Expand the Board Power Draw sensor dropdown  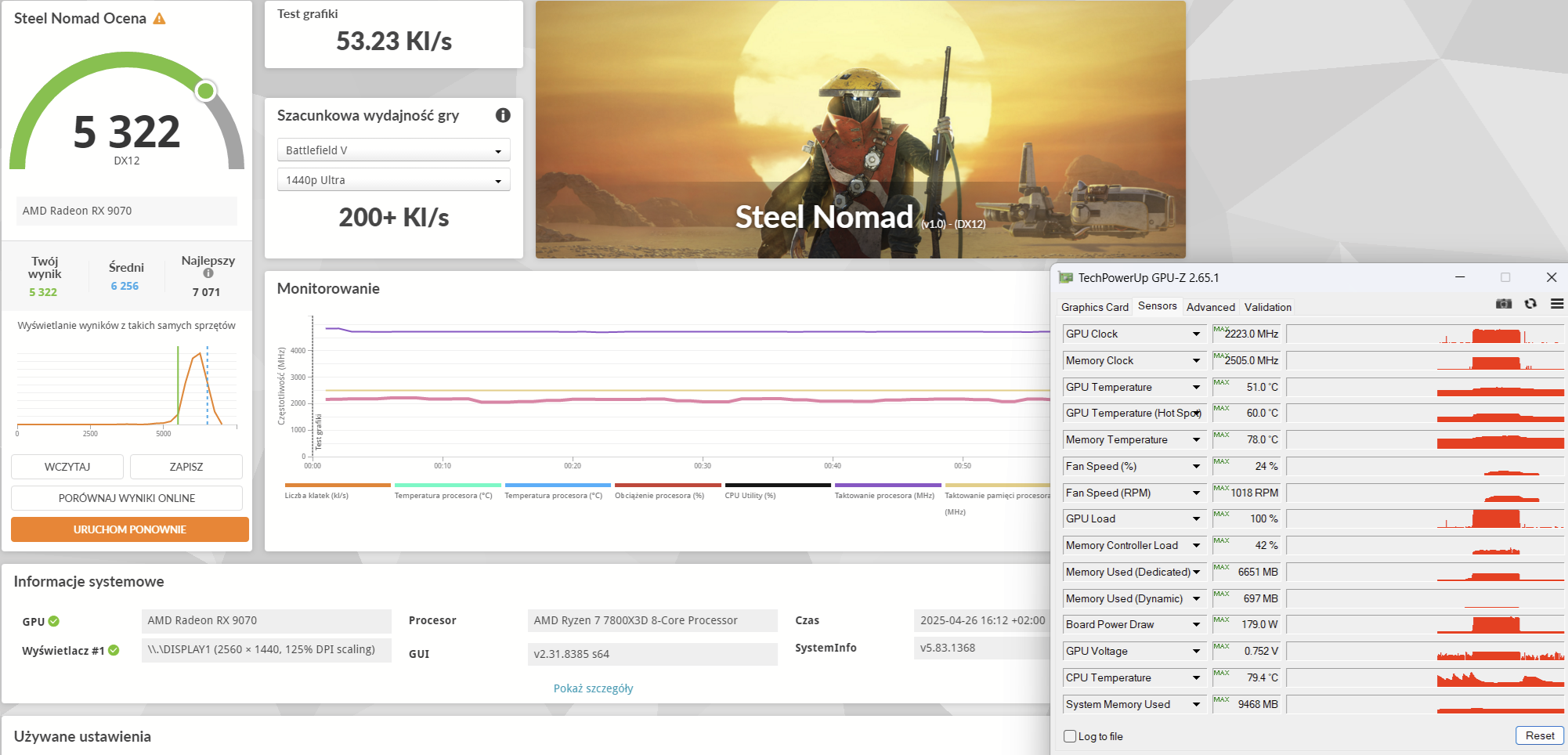tap(1196, 625)
